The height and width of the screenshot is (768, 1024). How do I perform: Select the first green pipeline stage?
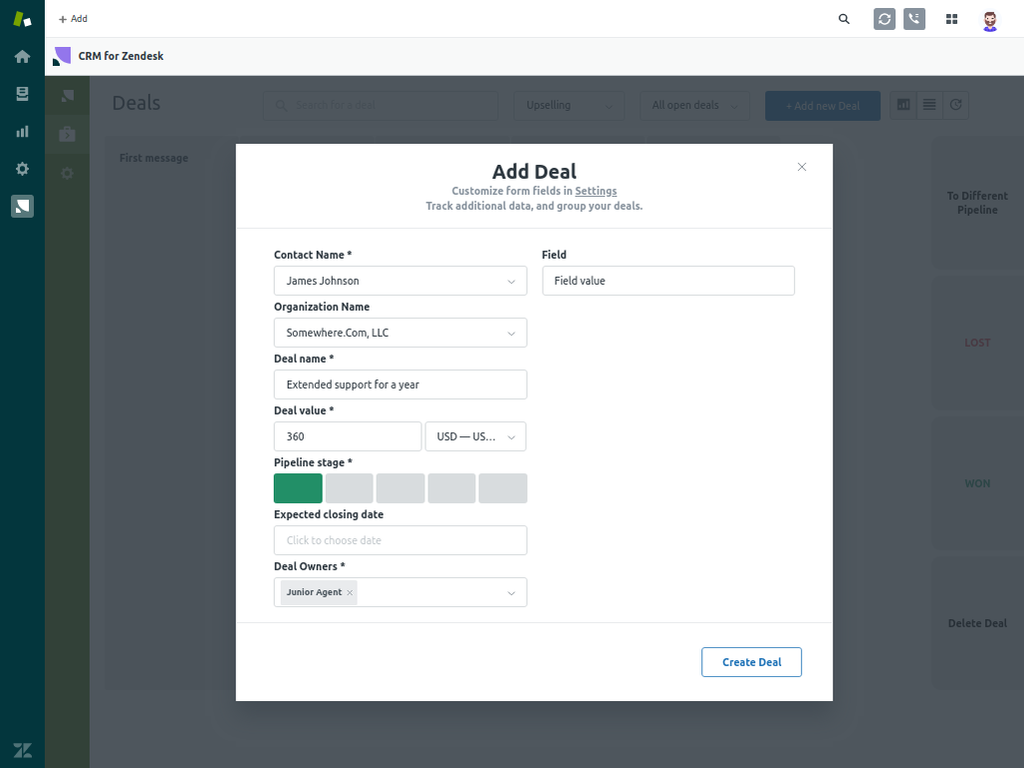point(298,488)
